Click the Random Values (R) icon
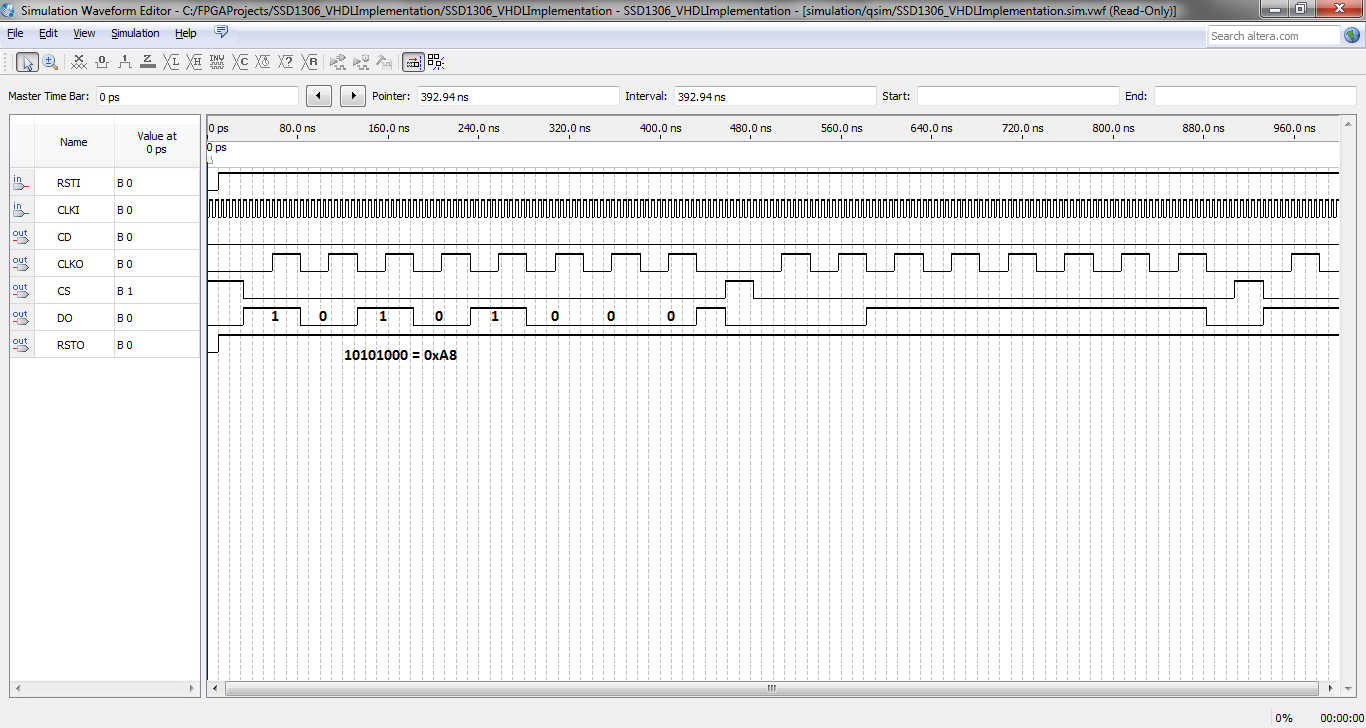 tap(311, 62)
